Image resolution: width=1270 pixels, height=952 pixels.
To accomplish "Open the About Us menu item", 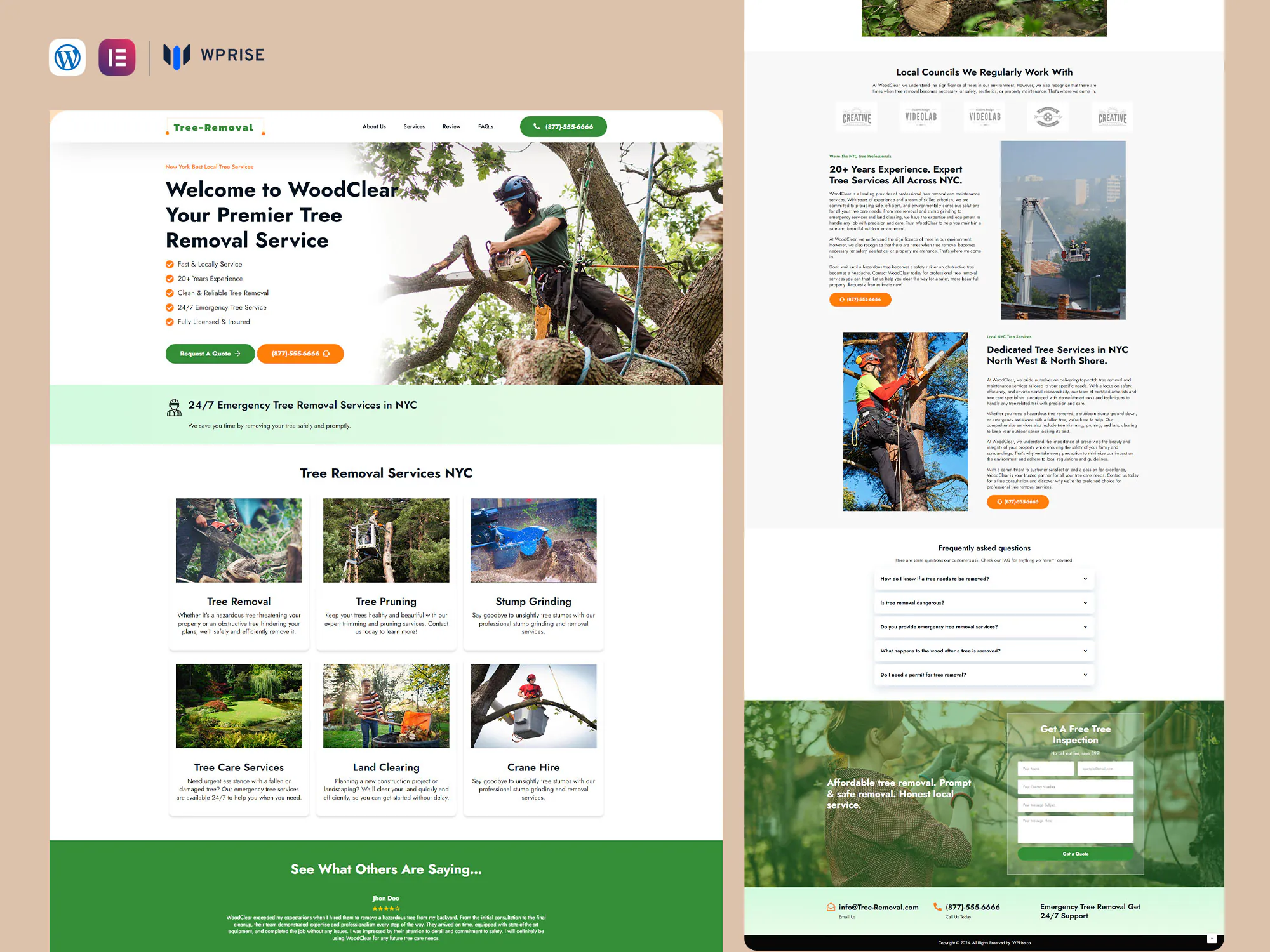I will [x=374, y=126].
